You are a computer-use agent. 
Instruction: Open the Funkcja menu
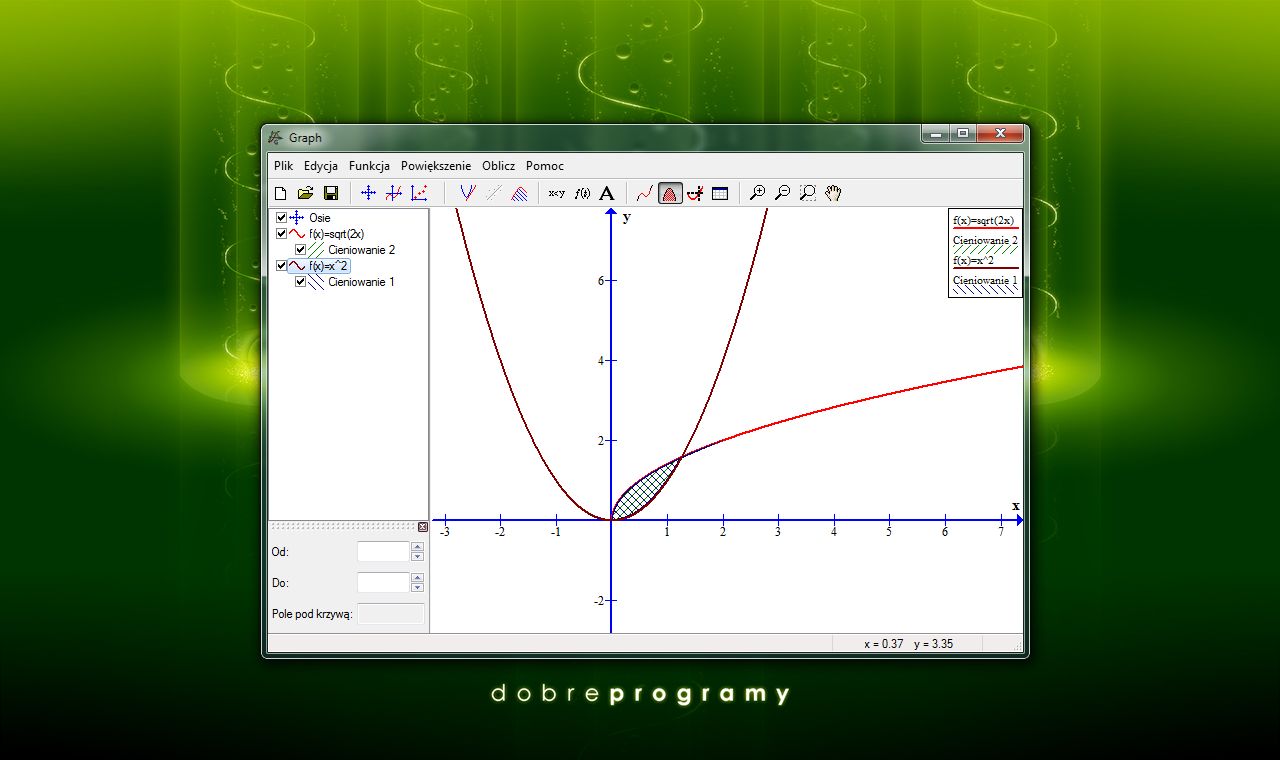click(x=369, y=166)
